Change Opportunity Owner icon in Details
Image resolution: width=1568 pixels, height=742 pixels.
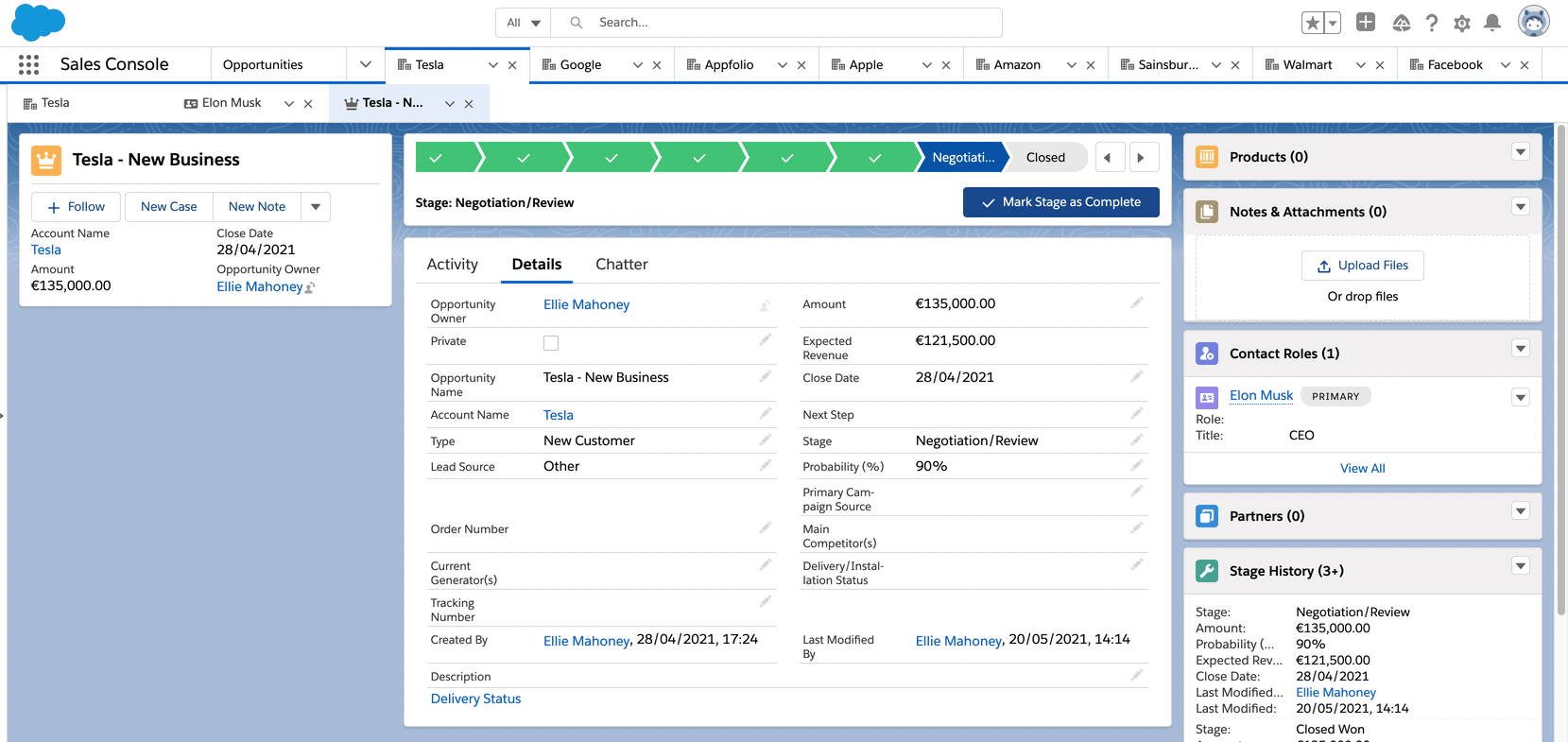(766, 305)
